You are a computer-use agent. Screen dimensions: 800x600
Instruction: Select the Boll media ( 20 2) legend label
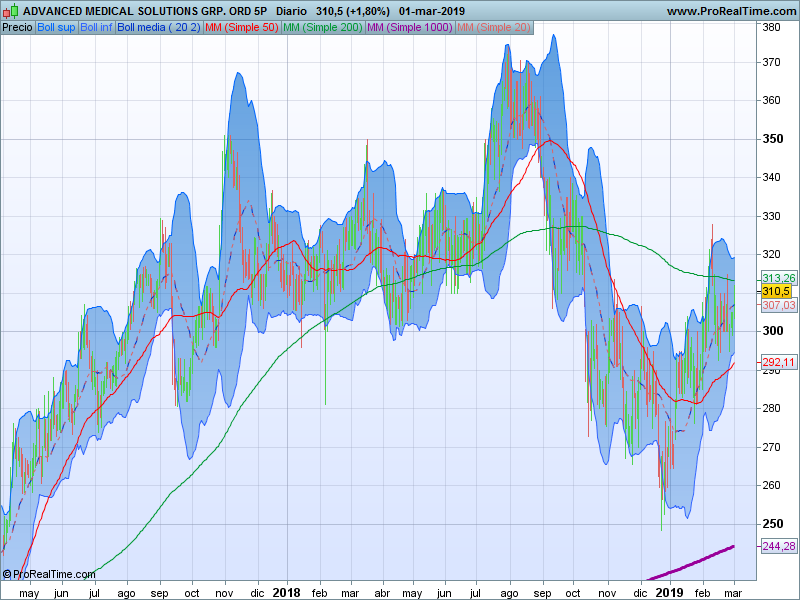(159, 28)
